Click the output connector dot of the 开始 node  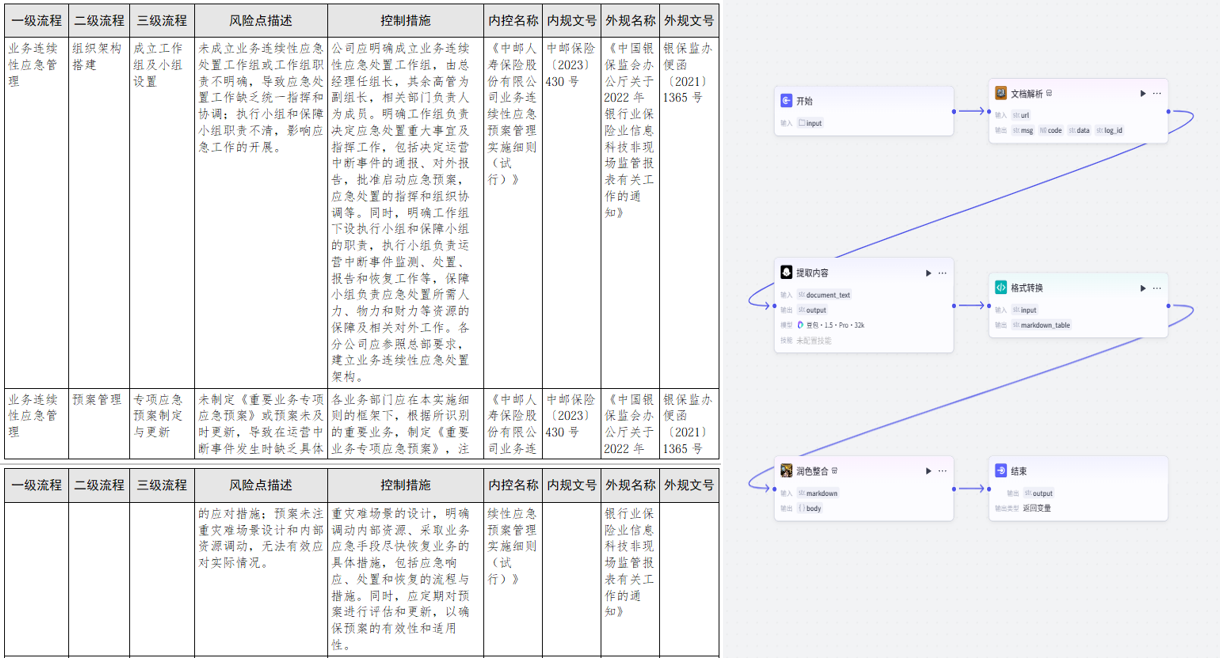(x=954, y=111)
